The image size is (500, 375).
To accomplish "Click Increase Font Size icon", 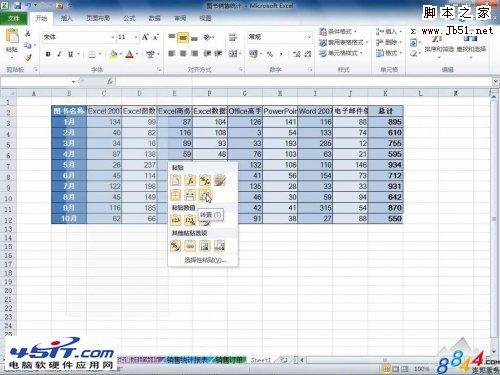I will tap(145, 37).
